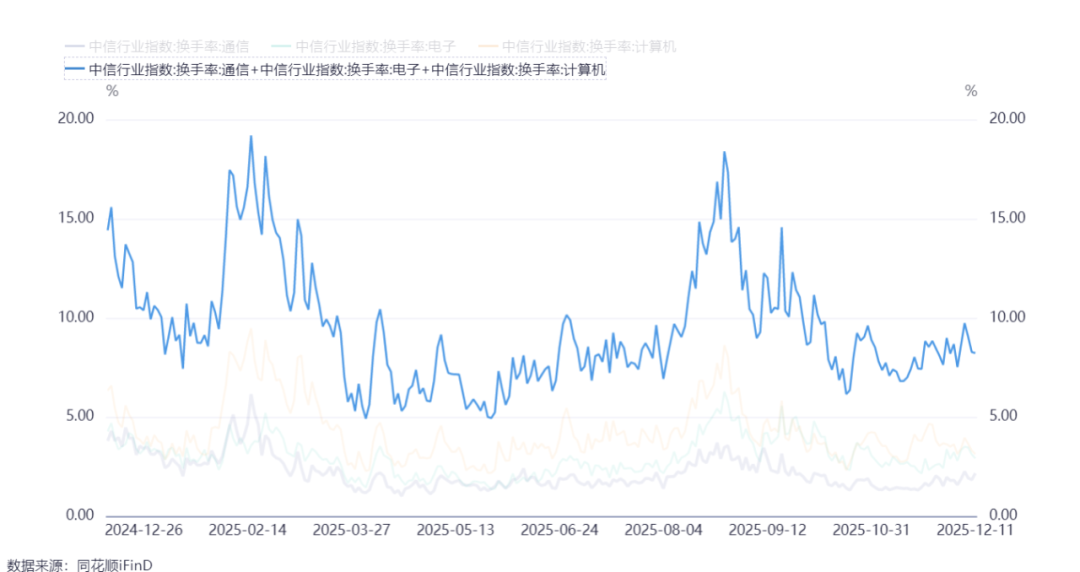Click the right axis 20.00 value
This screenshot has height=572, width=1080.
1007,118
